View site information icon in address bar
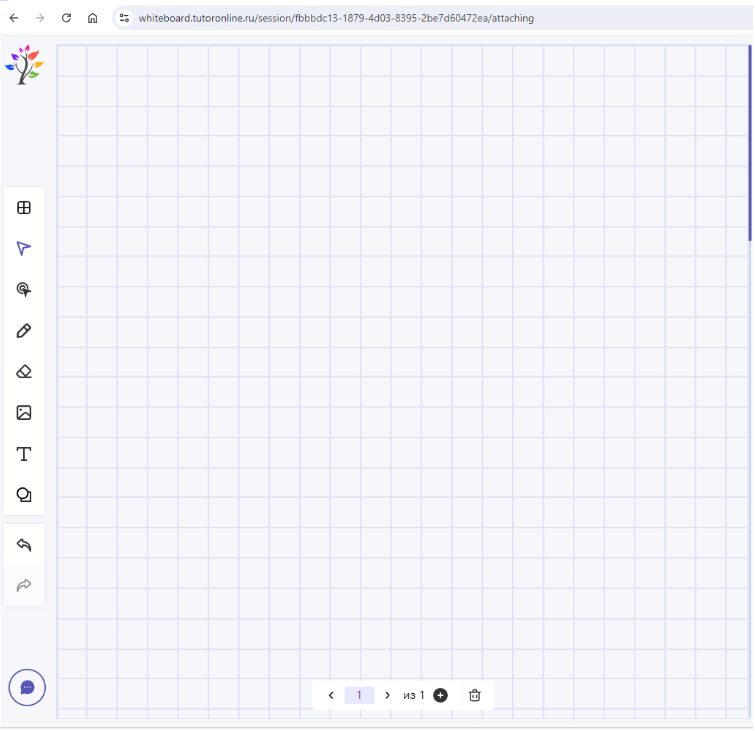The width and height of the screenshot is (755, 731). pos(124,18)
